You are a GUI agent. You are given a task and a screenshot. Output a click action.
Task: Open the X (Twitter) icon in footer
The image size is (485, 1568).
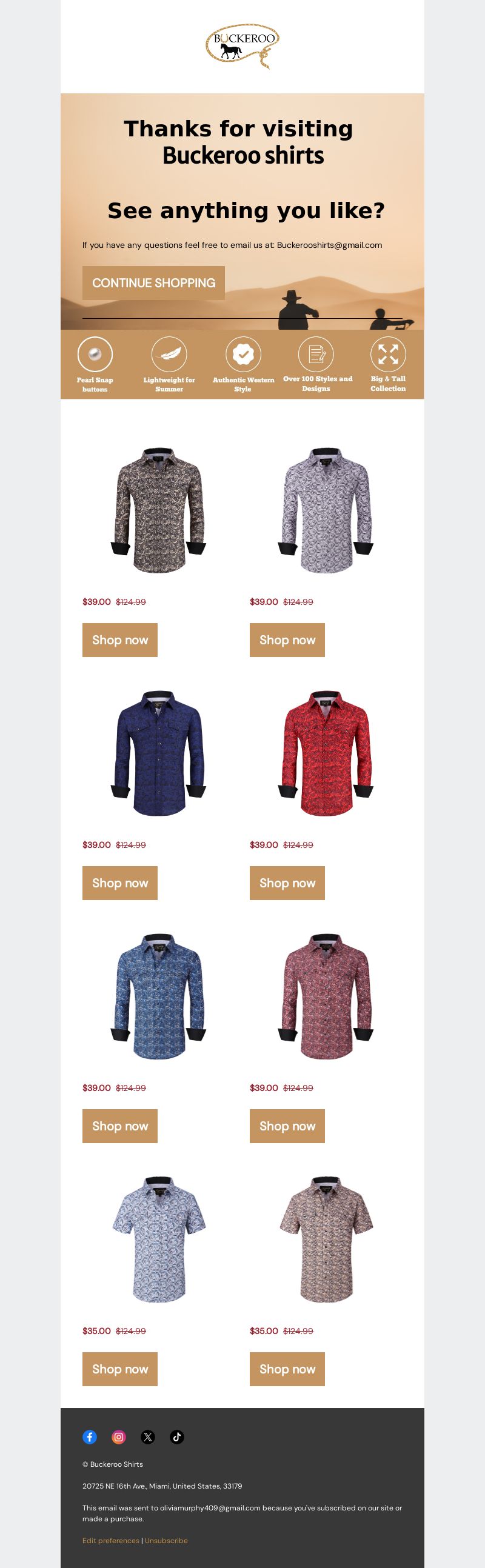148,1436
